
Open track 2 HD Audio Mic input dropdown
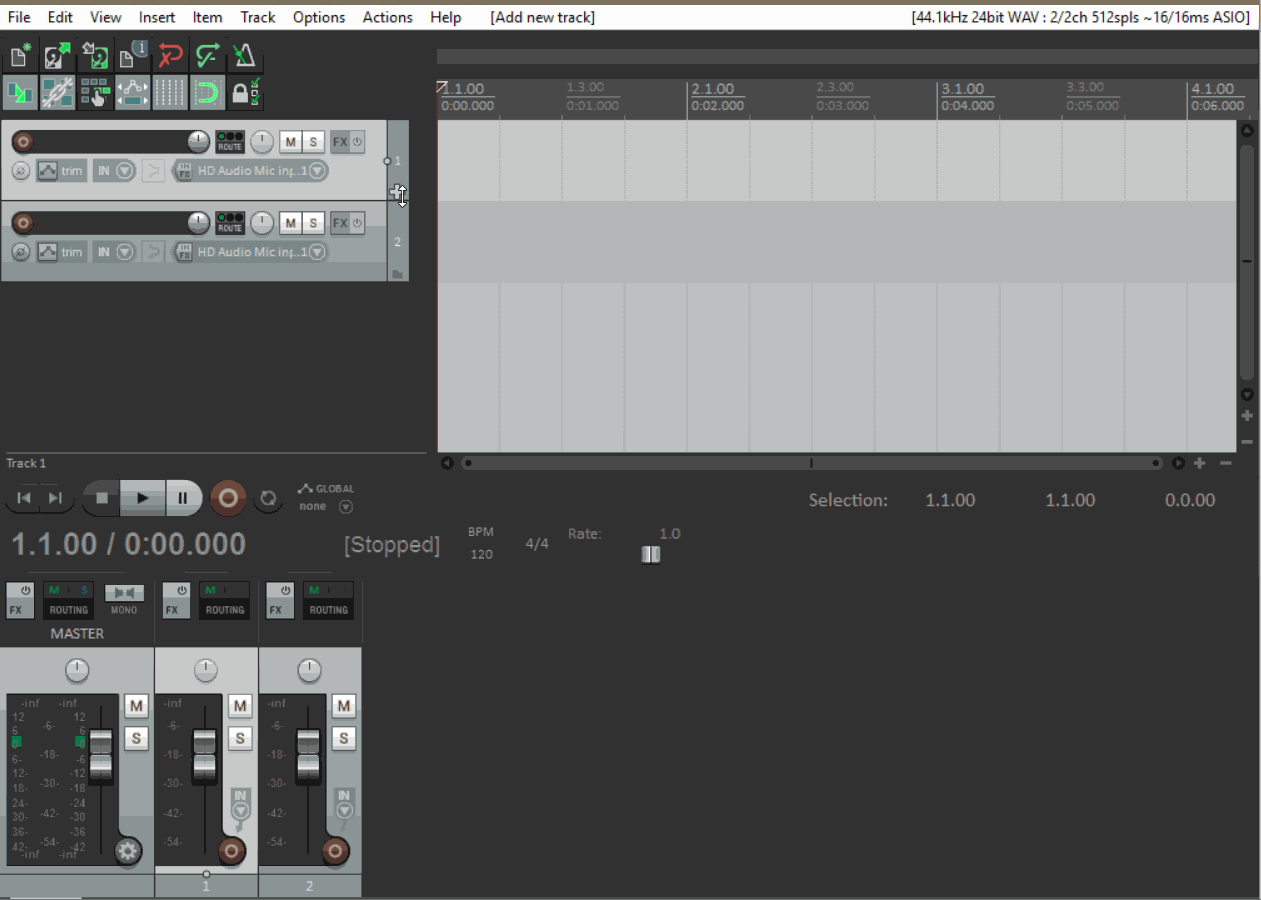tap(261, 252)
